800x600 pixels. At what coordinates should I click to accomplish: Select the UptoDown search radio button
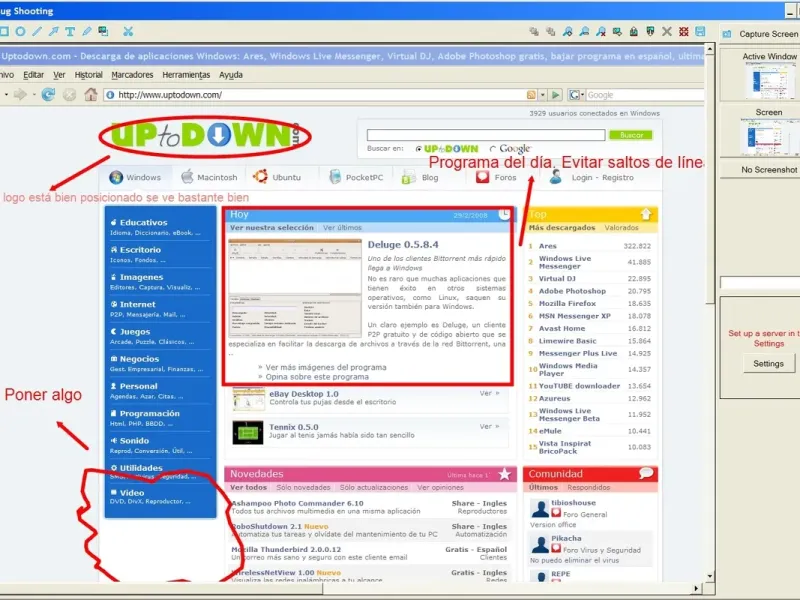(419, 149)
